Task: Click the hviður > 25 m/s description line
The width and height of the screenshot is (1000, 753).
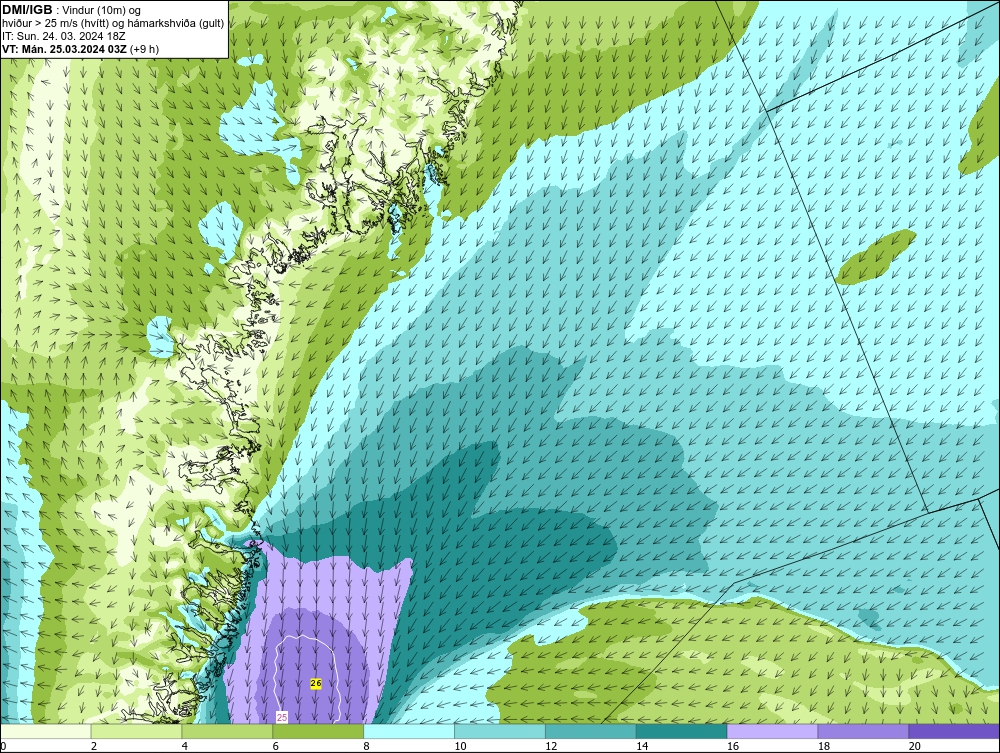Action: 113,23
